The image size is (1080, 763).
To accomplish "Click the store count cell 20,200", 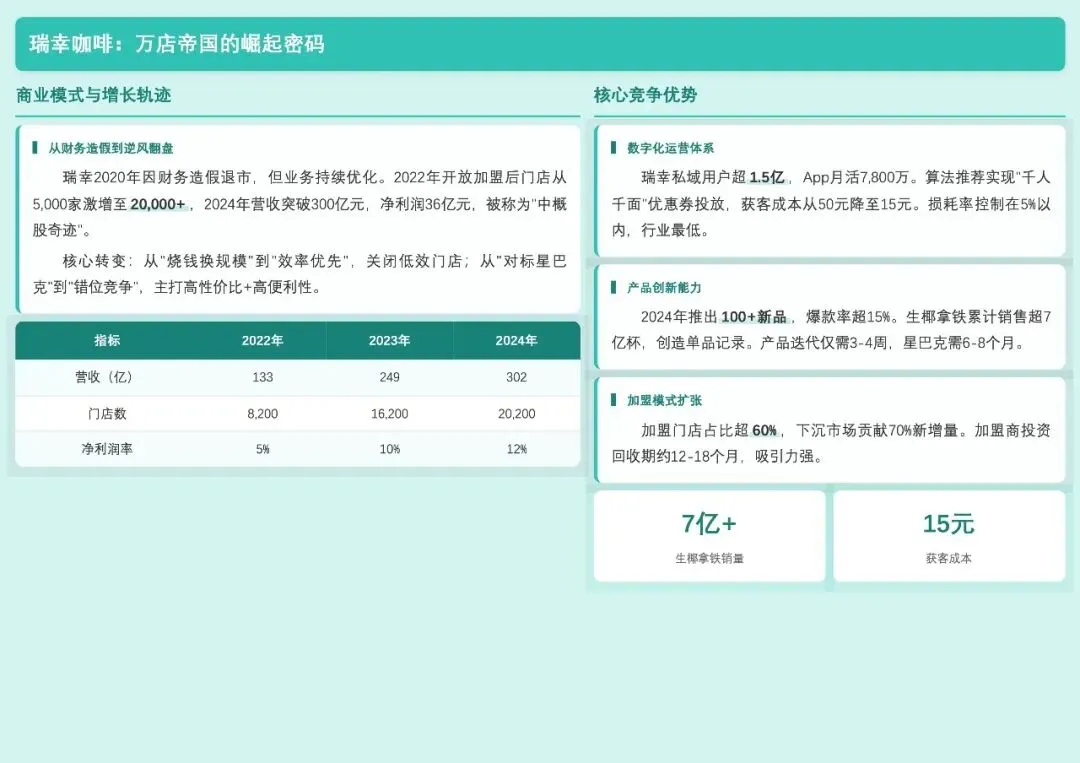I will (x=517, y=414).
